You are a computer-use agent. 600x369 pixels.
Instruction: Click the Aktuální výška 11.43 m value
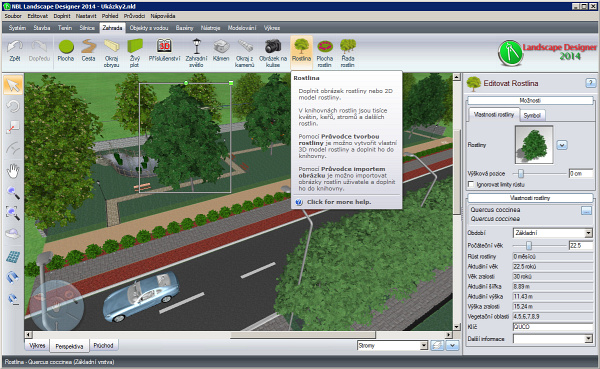553,296
